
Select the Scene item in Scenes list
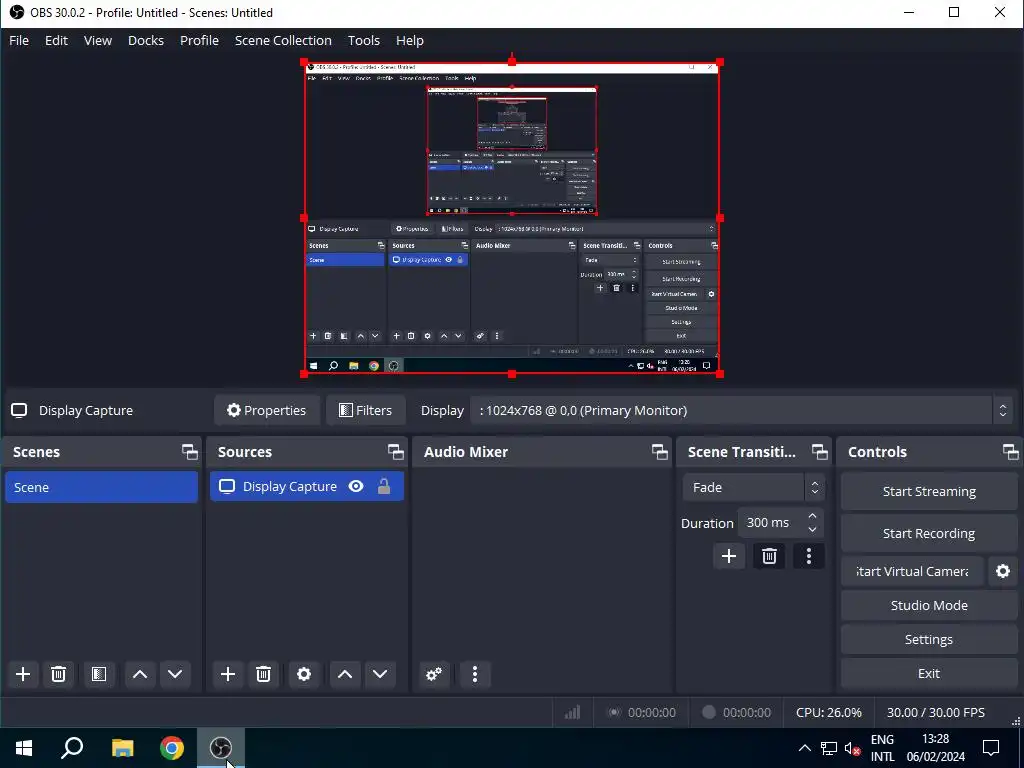[x=101, y=487]
